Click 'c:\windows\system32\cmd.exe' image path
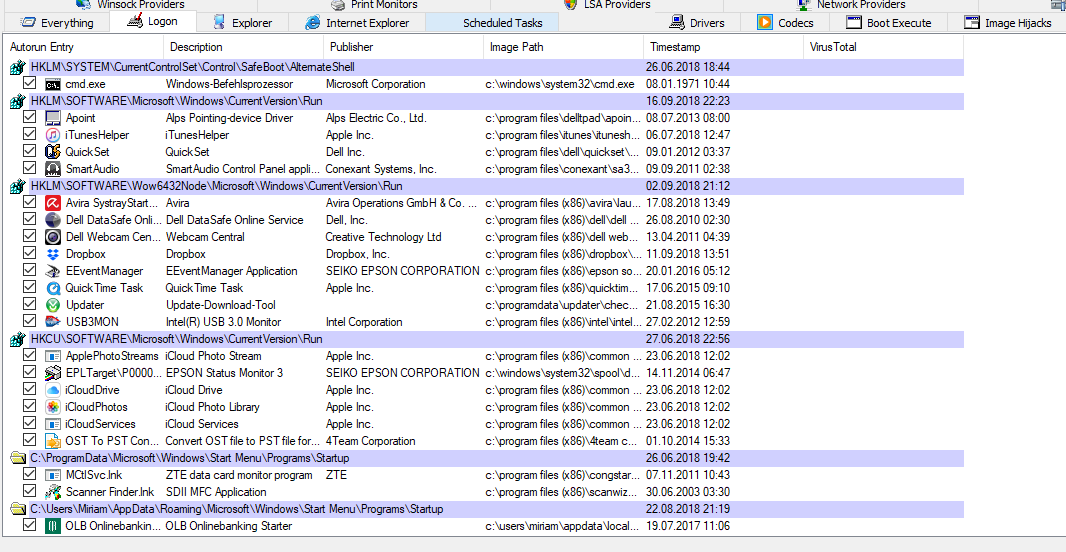 pos(560,84)
